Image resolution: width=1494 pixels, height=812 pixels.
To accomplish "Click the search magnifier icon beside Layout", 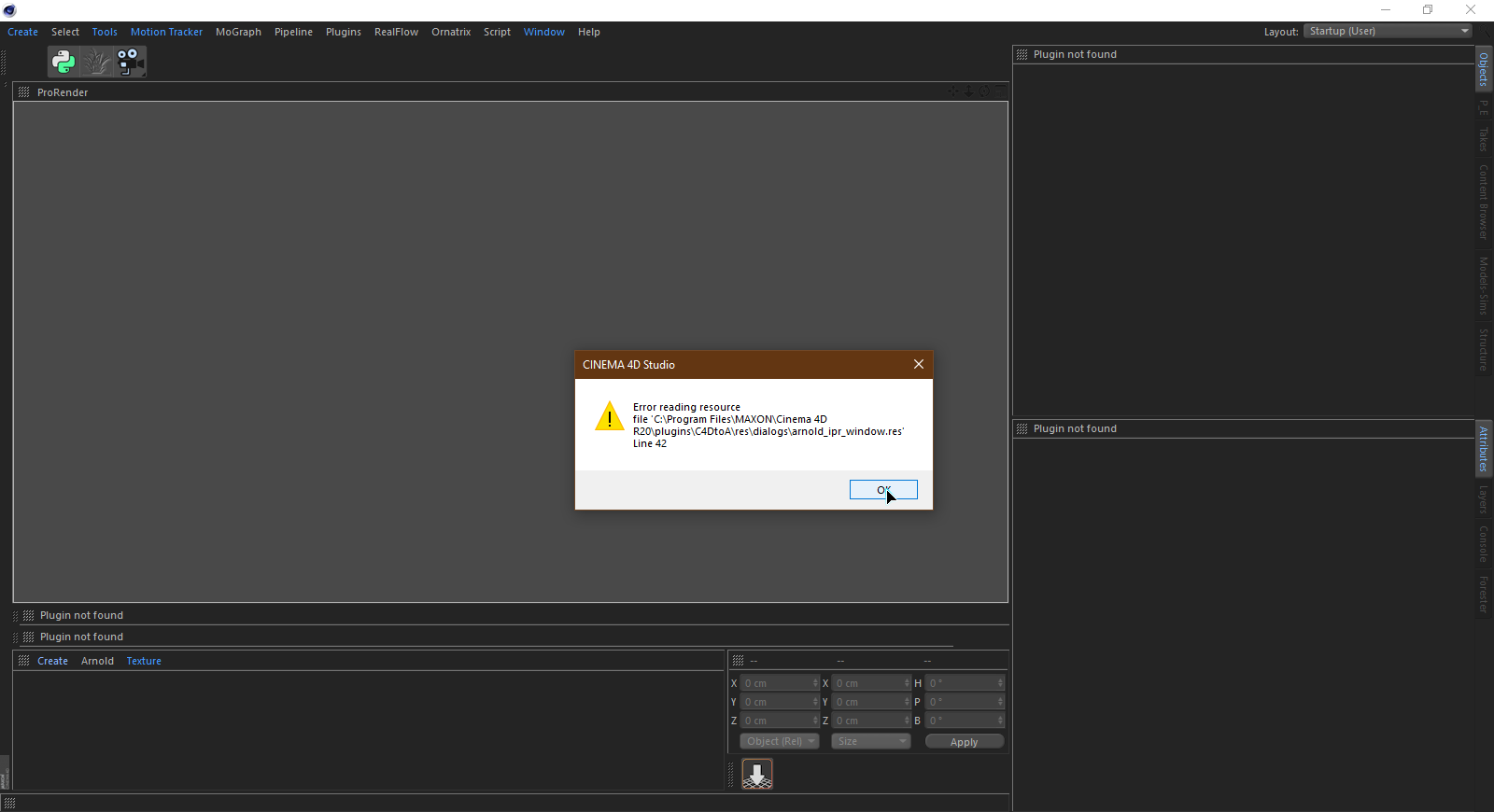I will coord(1485,32).
